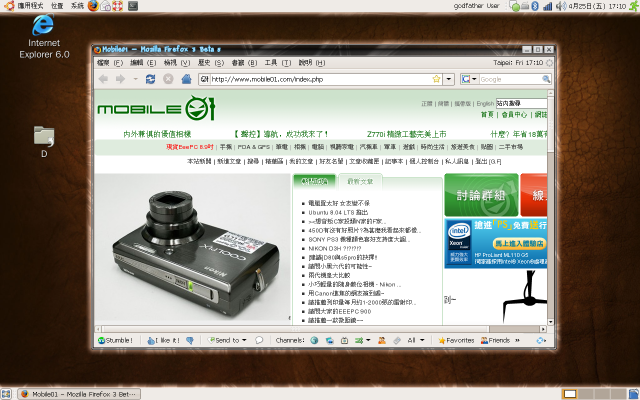Give the page an 'I like it!' thumbs up
This screenshot has height=400, width=640.
point(163,340)
